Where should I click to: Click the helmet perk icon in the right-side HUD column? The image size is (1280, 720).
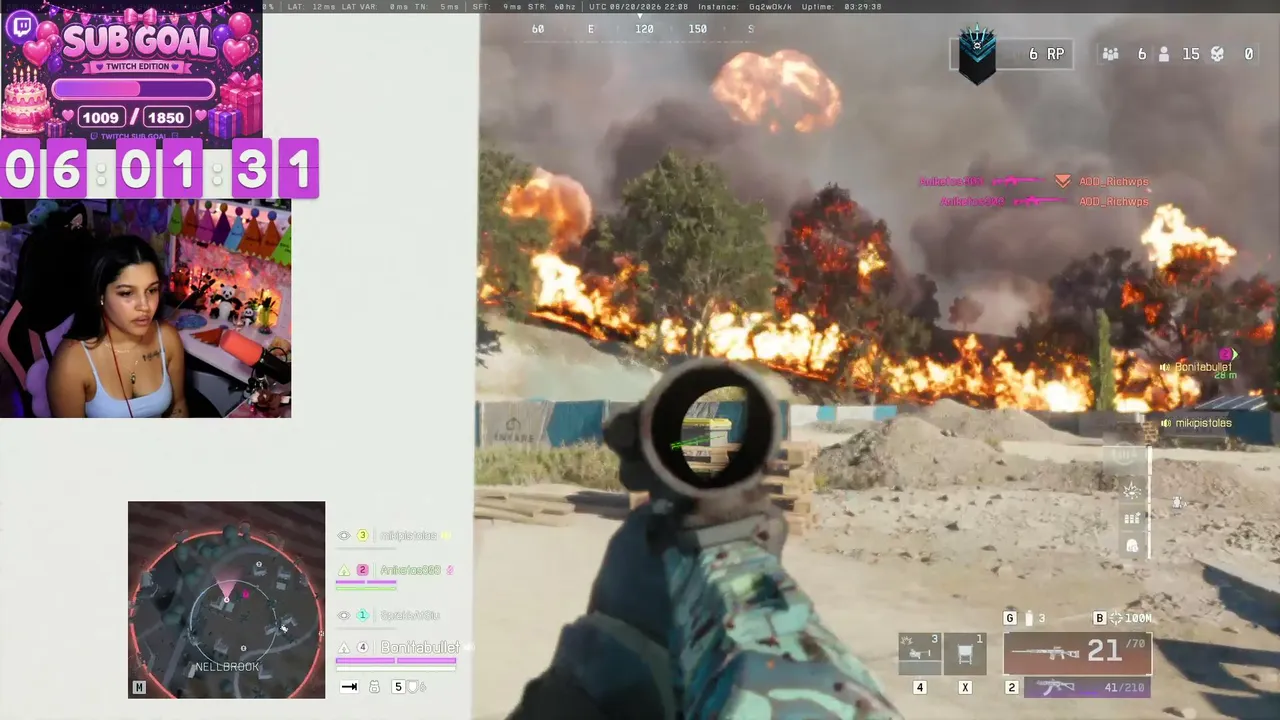point(1132,546)
